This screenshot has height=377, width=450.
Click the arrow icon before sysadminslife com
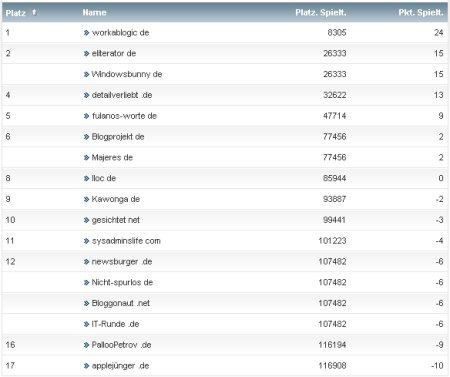tap(86, 241)
